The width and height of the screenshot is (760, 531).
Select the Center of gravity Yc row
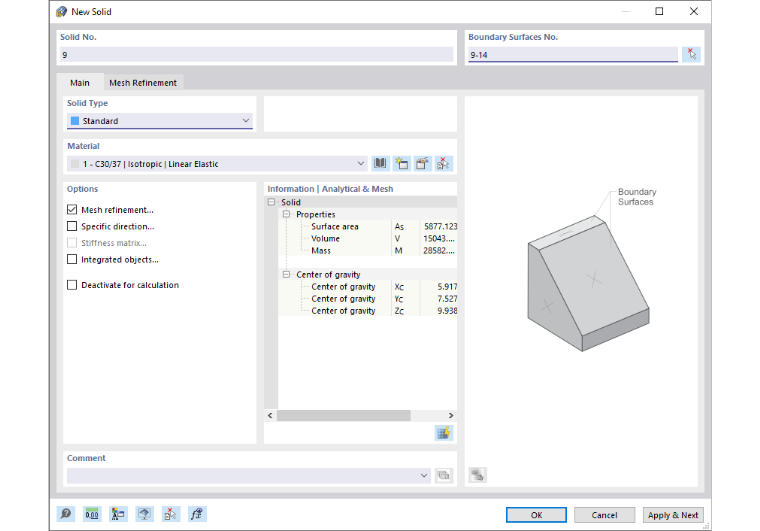pyautogui.click(x=367, y=298)
